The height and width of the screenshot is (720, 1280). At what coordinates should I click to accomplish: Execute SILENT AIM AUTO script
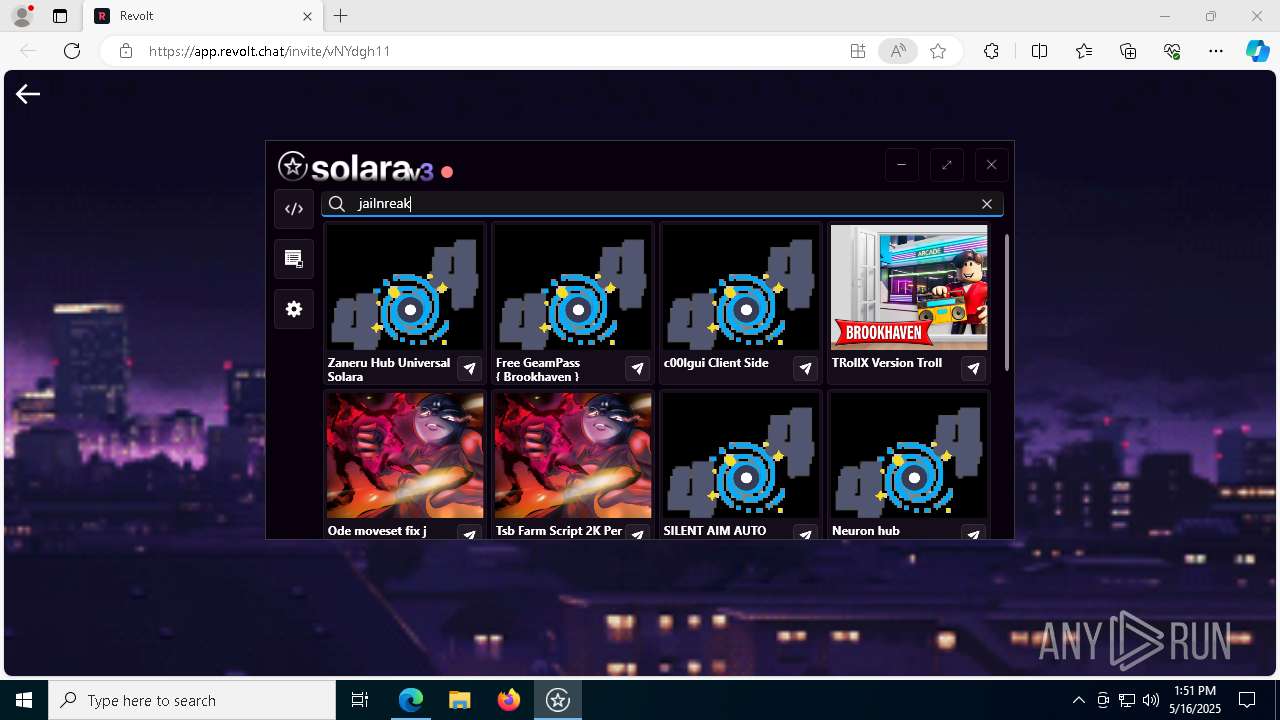pyautogui.click(x=805, y=534)
